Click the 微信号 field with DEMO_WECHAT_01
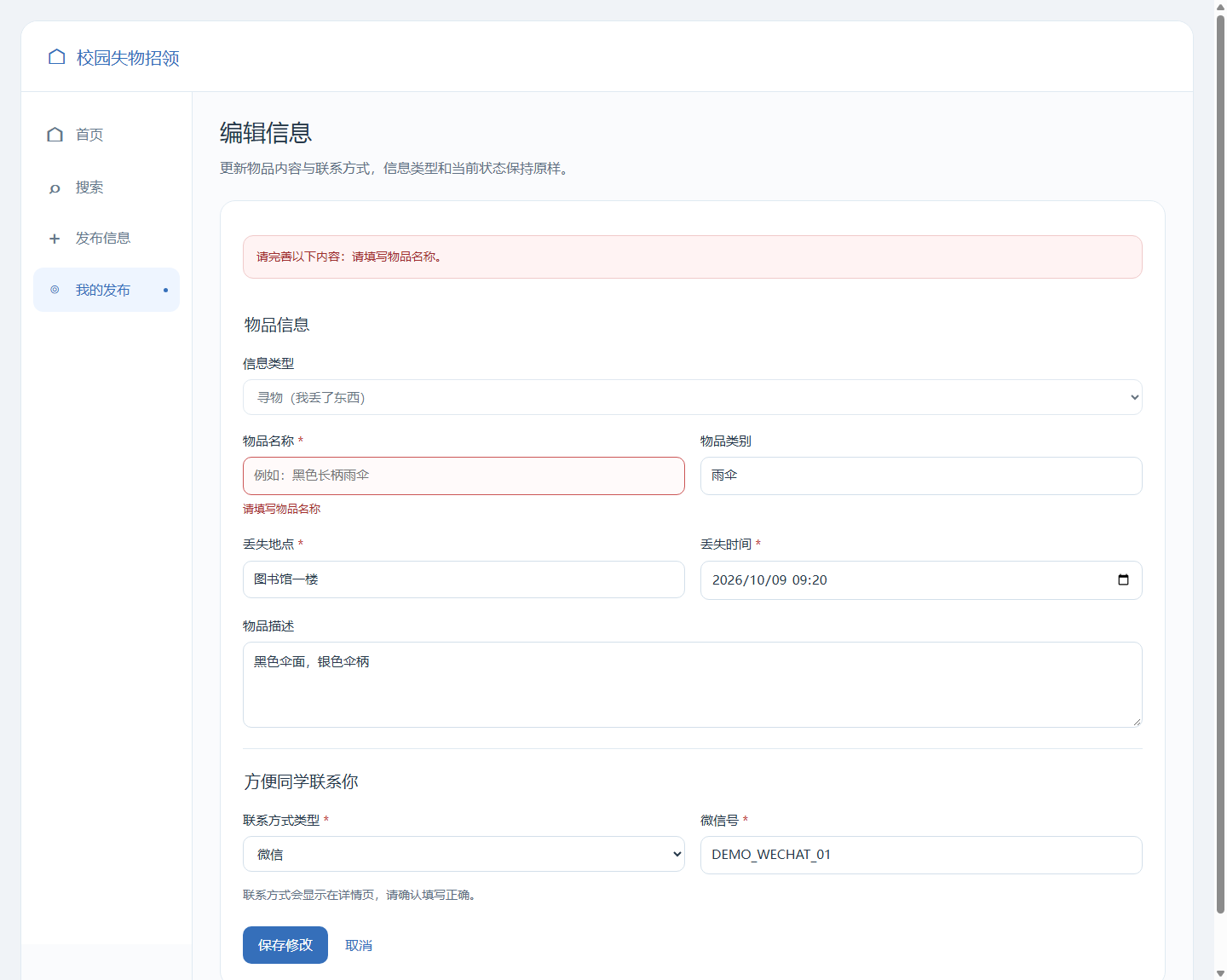1227x980 pixels. (921, 855)
